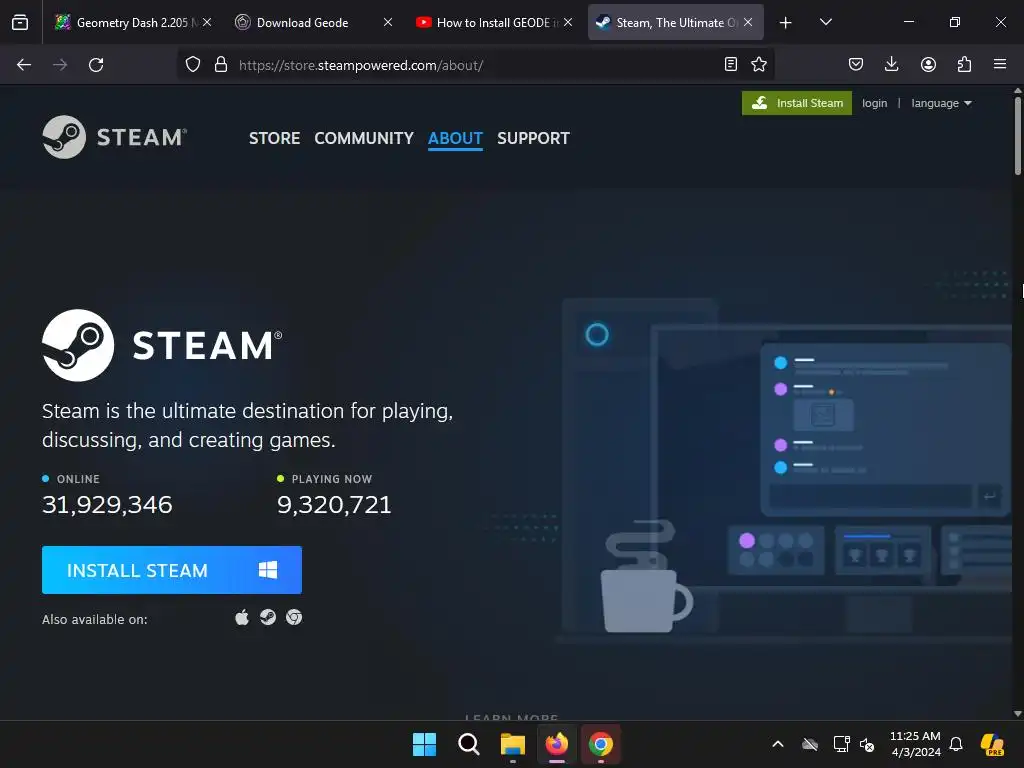Open the STORE menu
Image resolution: width=1024 pixels, height=768 pixels.
[x=274, y=138]
